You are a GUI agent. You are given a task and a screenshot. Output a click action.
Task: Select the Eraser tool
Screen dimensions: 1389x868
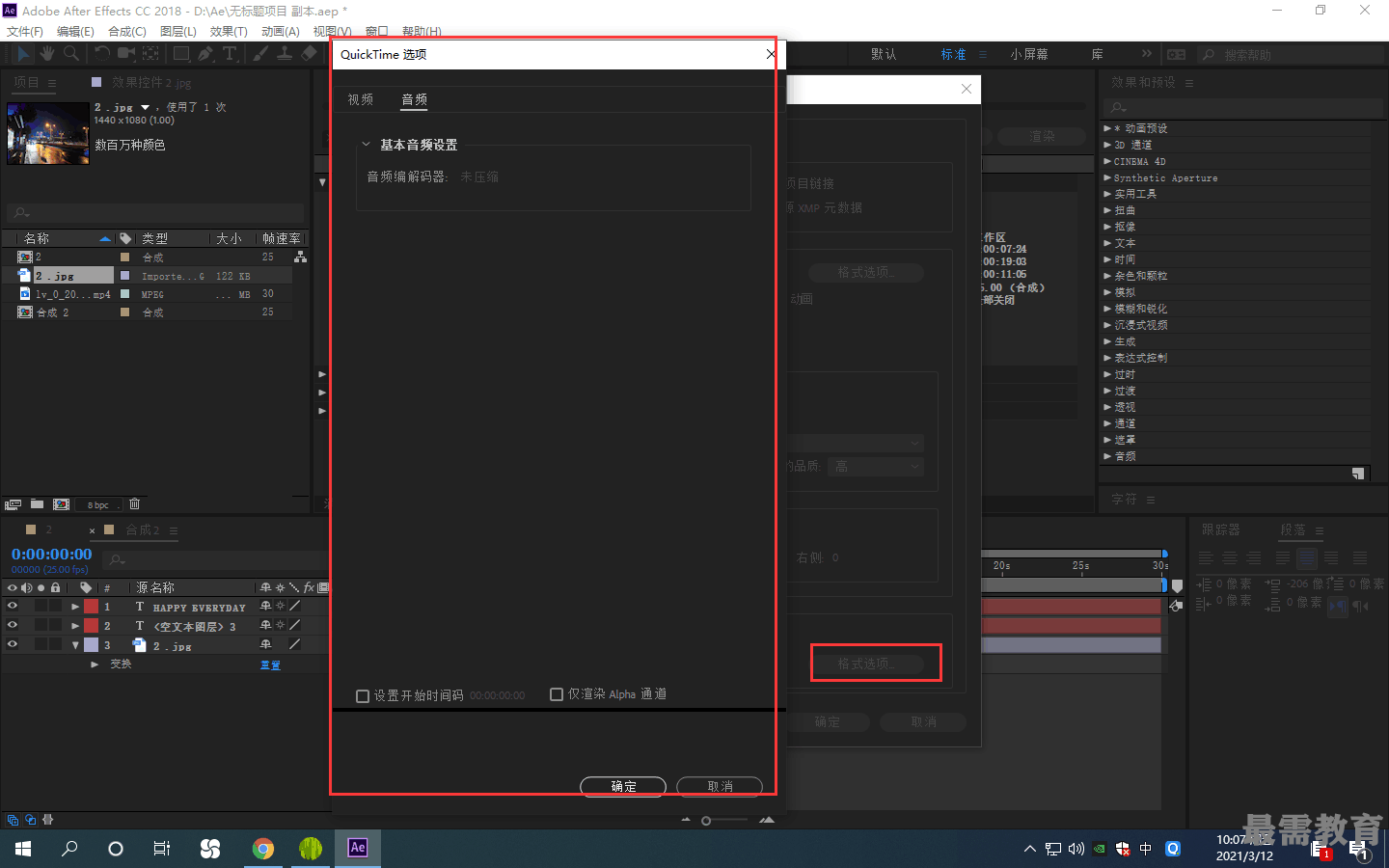[309, 54]
